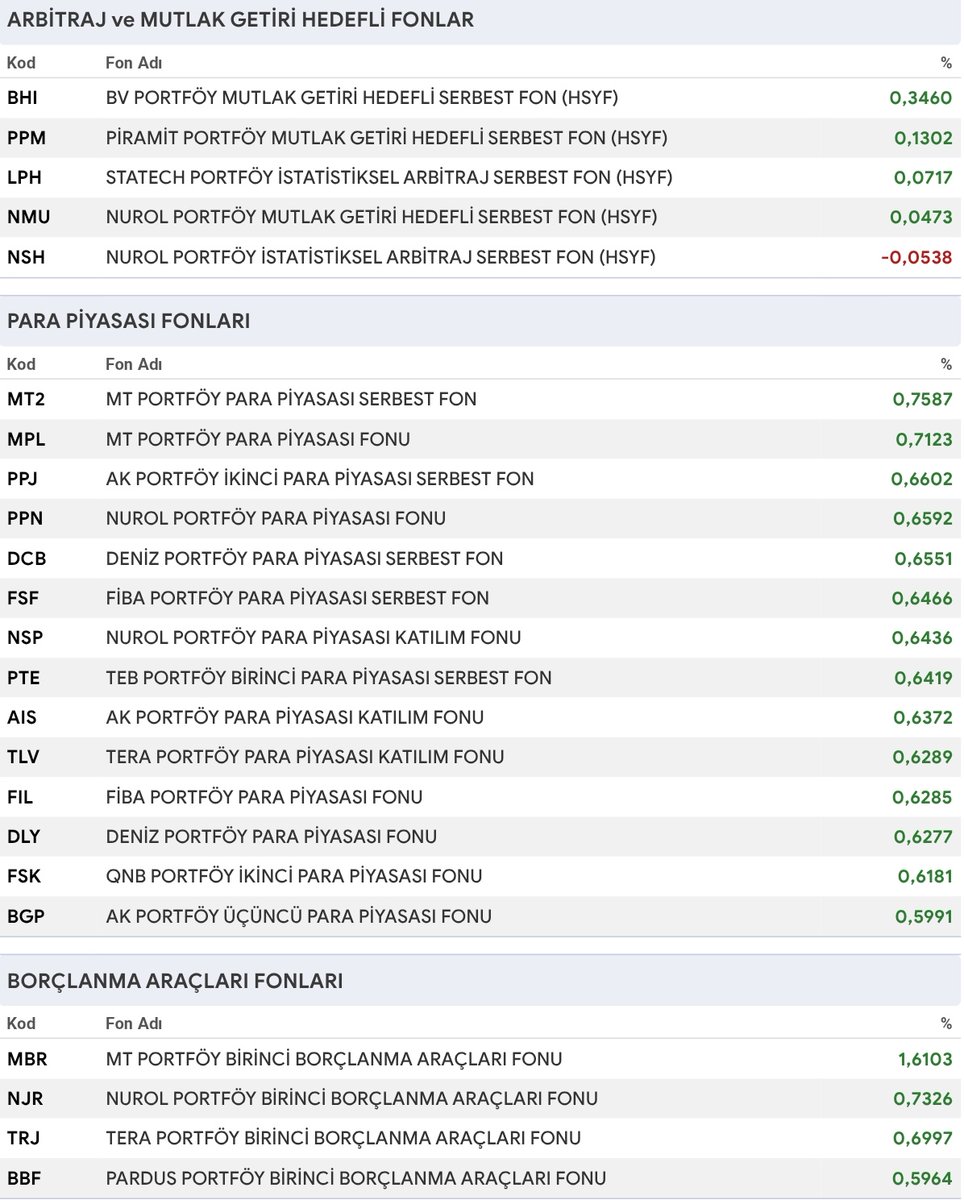
Task: Select the TLV fund code
Action: click(x=23, y=757)
